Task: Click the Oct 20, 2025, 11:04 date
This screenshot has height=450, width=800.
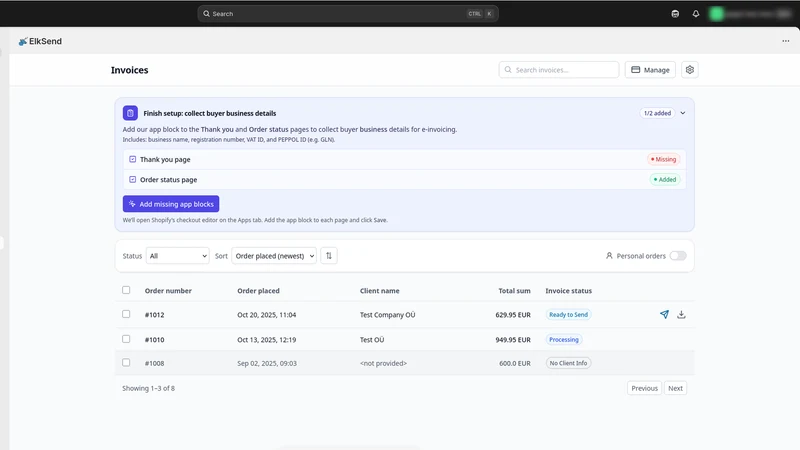Action: pyautogui.click(x=266, y=315)
